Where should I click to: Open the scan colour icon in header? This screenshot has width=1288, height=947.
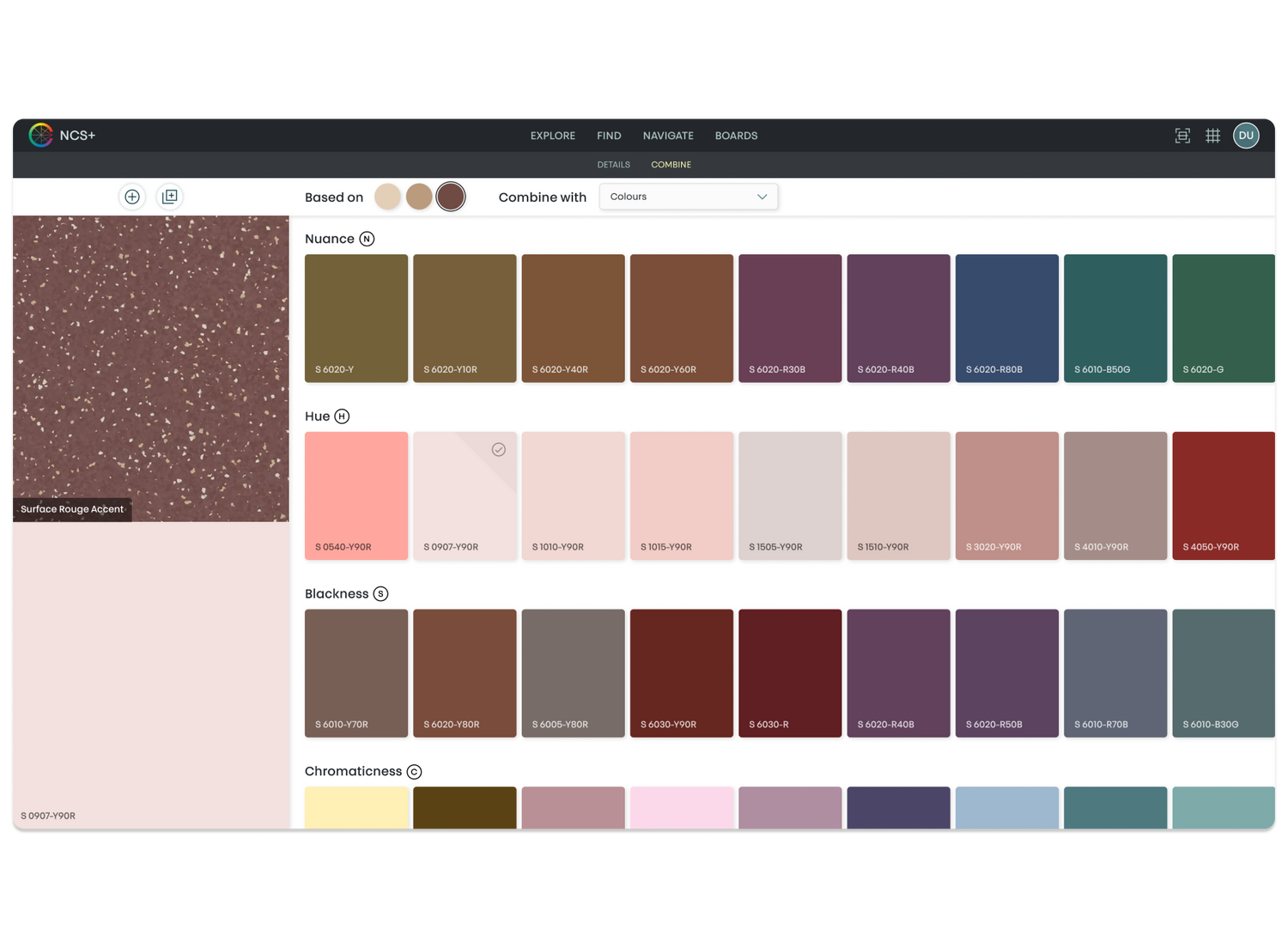(1182, 136)
